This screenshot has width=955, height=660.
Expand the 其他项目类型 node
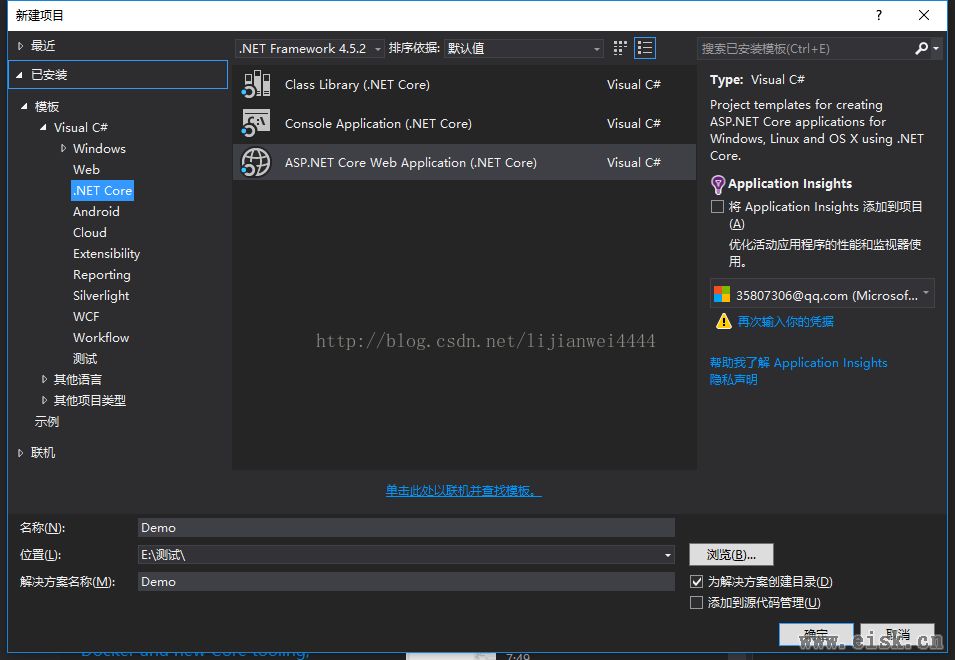click(x=44, y=400)
